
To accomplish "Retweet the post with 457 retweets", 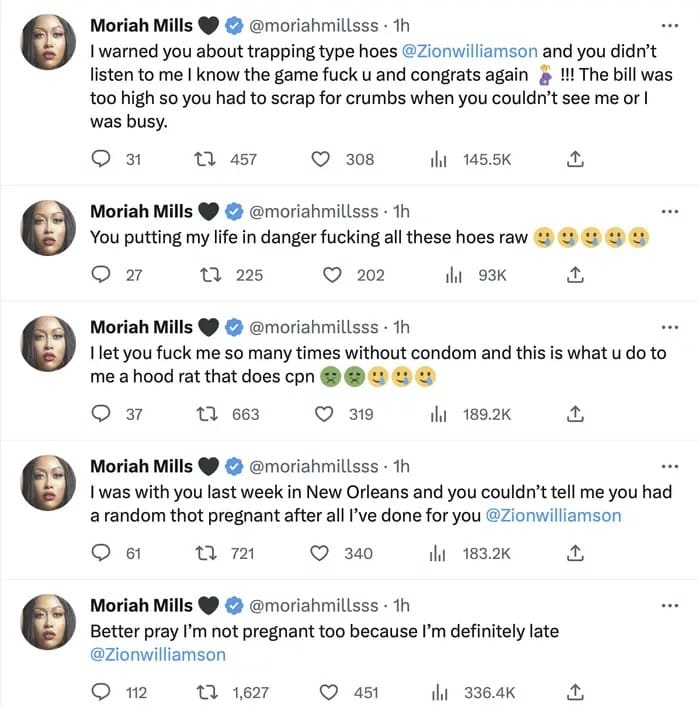I will coord(204,159).
